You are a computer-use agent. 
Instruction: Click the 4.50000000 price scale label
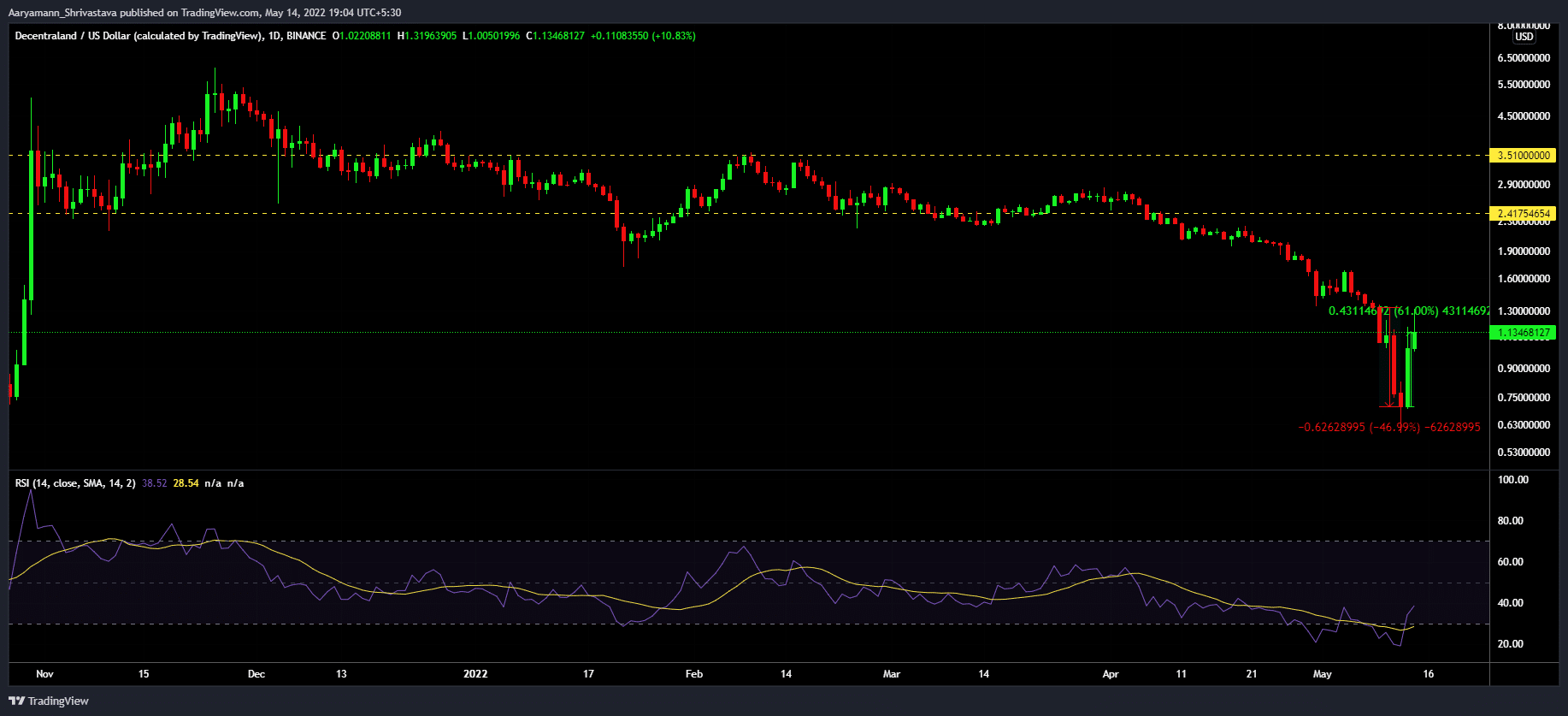tap(1524, 116)
